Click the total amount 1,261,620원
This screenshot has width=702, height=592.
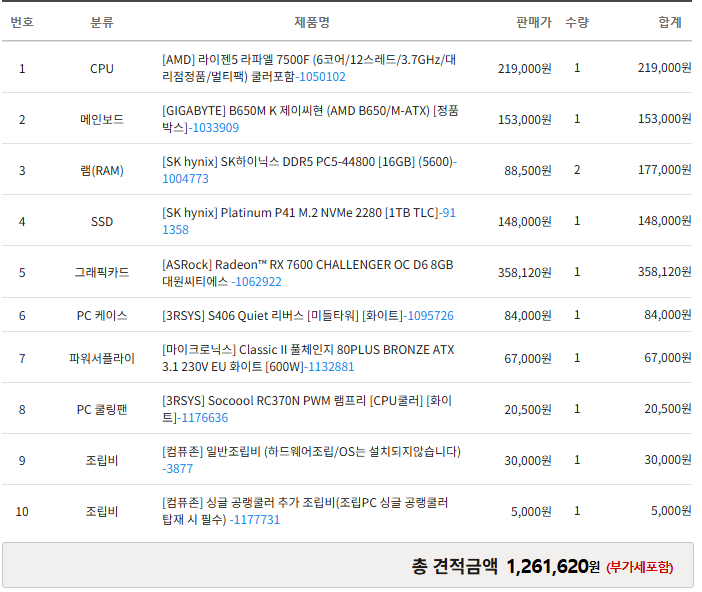pyautogui.click(x=553, y=566)
